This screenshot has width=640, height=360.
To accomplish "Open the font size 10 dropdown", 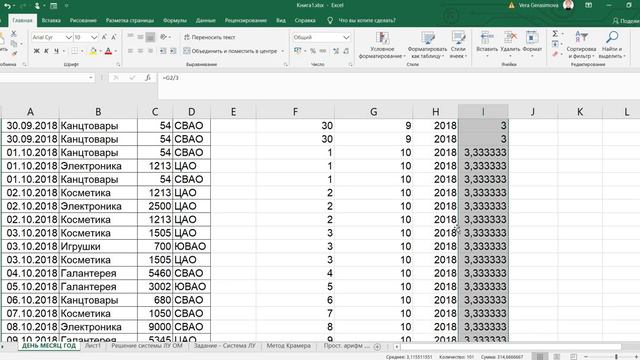I will [94, 37].
